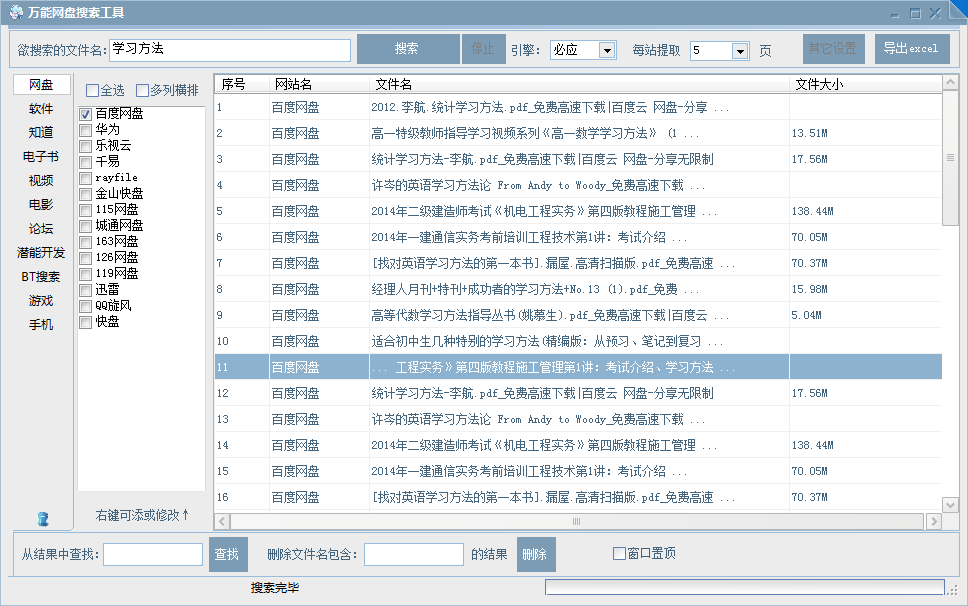
Task: Uncheck the 百度网盘 checkbox
Action: (86, 114)
